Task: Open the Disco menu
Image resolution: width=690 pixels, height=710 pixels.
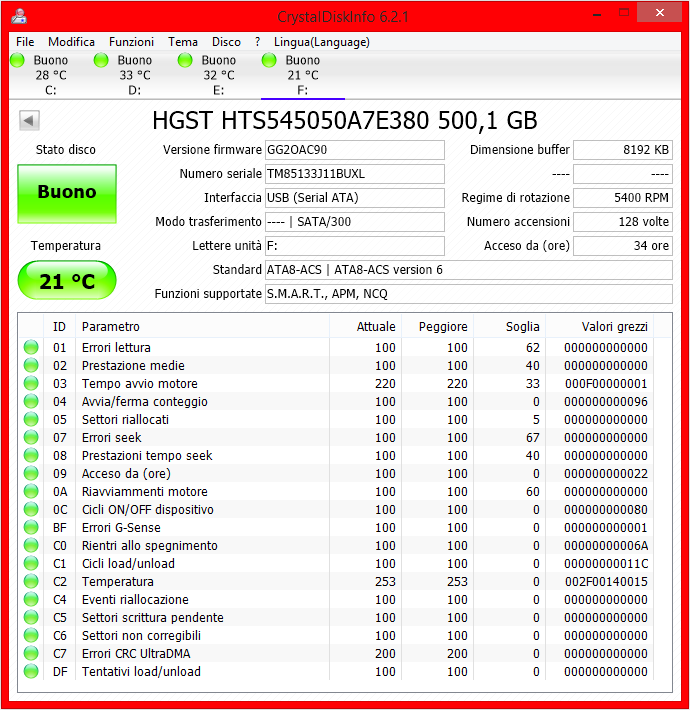Action: coord(226,42)
